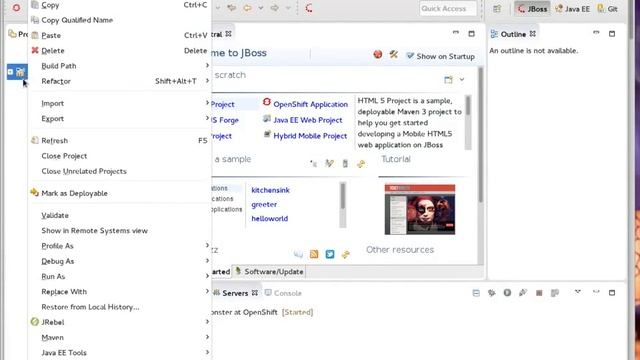Select Copy in the context menu
Image resolution: width=640 pixels, height=360 pixels.
tap(119, 5)
